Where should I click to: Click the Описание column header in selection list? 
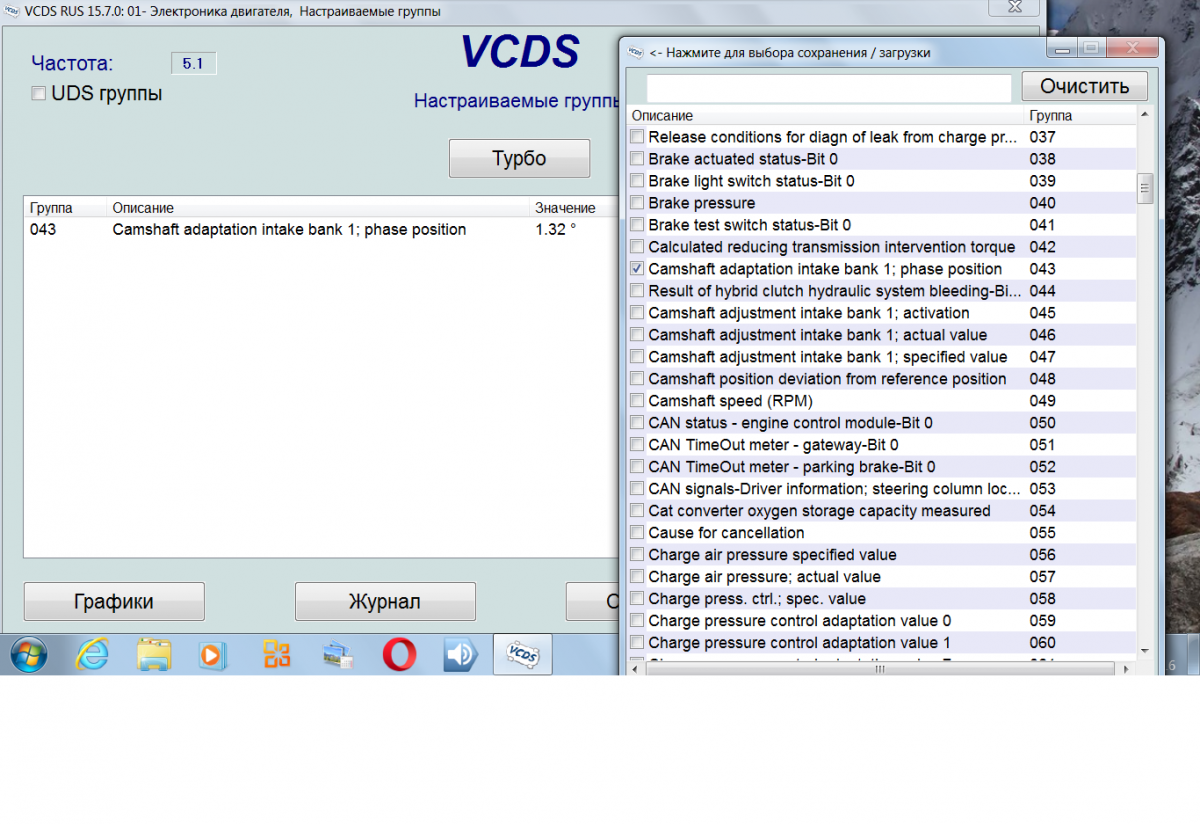point(662,116)
